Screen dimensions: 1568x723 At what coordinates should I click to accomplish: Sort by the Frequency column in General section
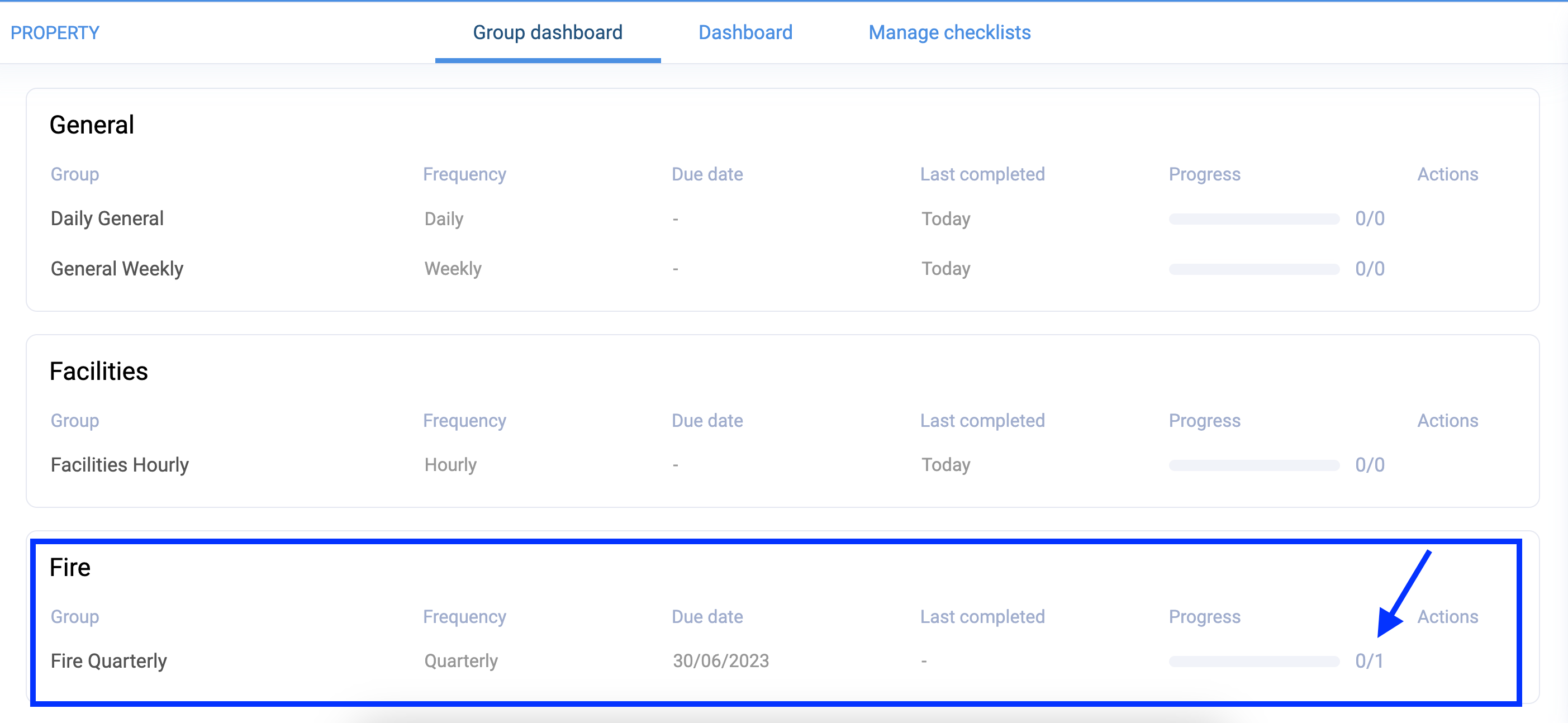[x=464, y=173]
